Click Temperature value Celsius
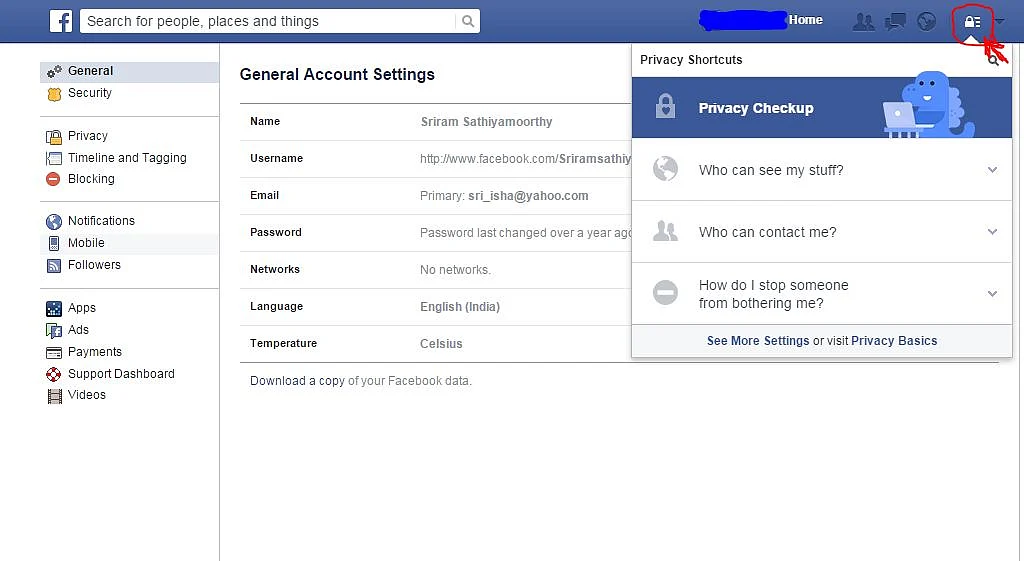 441,344
